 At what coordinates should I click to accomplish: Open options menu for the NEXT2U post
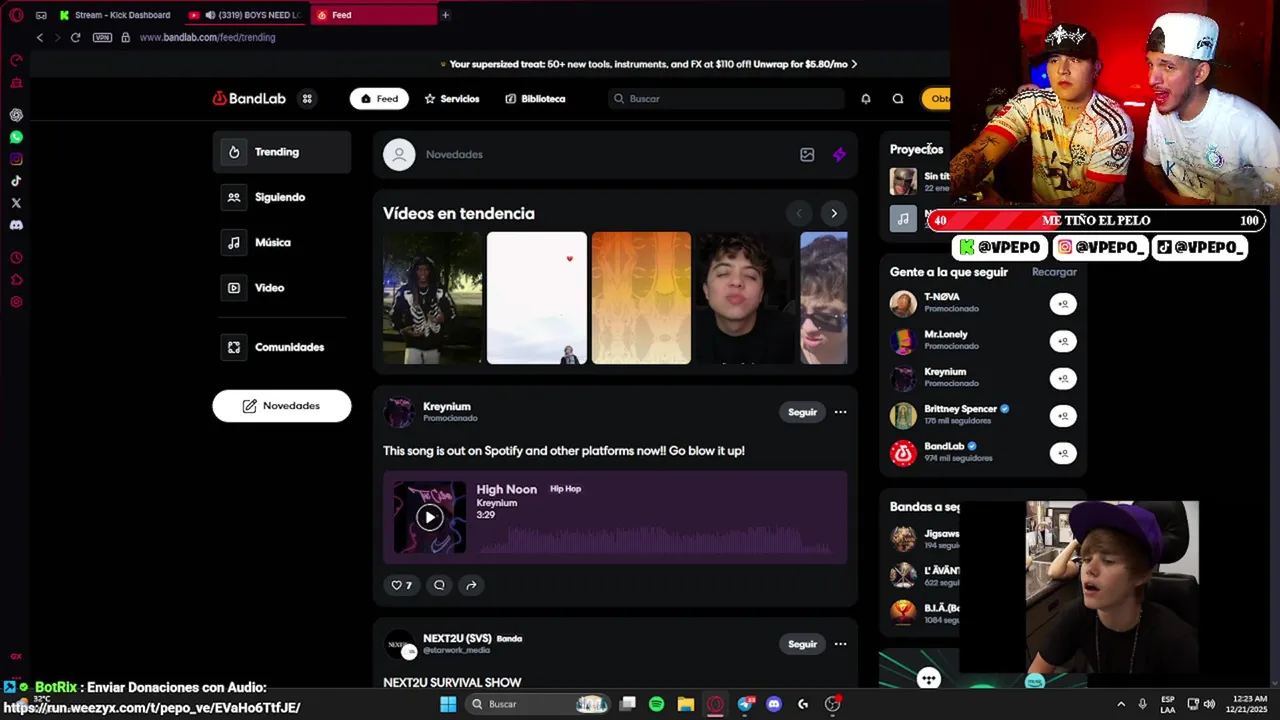[840, 644]
